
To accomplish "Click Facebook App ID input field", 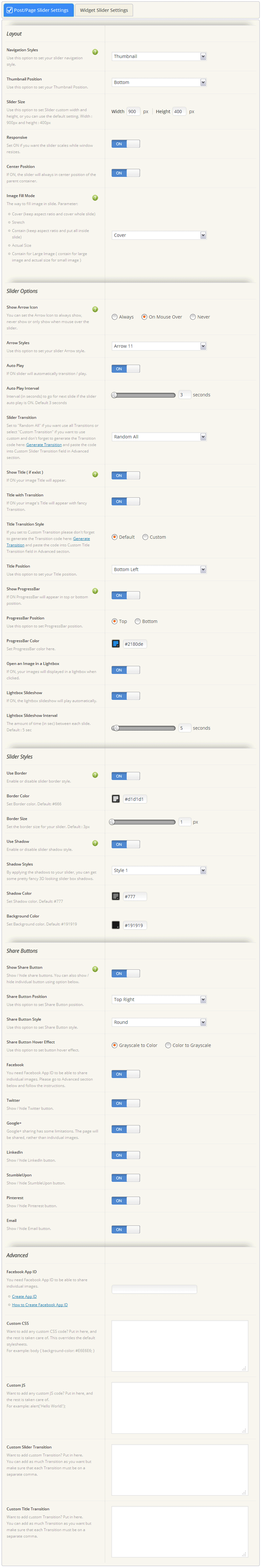I will click(x=154, y=1289).
